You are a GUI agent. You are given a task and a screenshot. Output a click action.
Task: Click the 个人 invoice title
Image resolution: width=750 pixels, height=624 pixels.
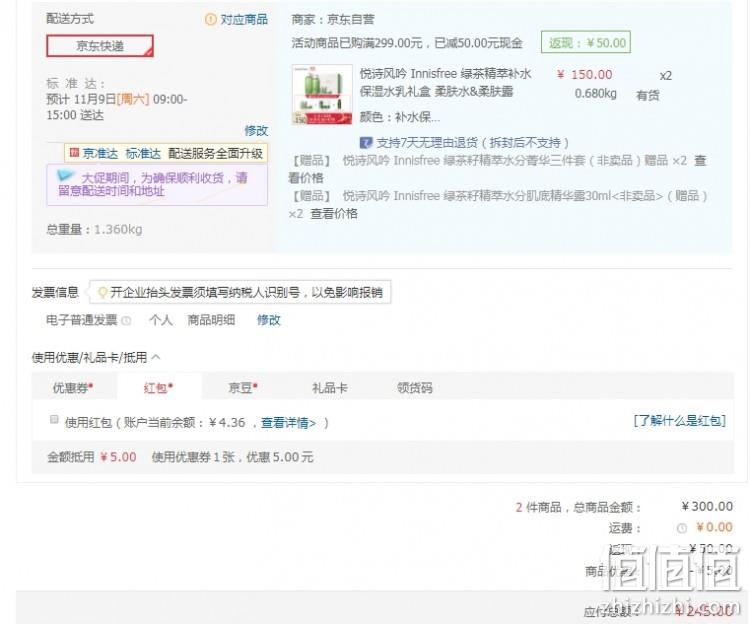pos(161,320)
